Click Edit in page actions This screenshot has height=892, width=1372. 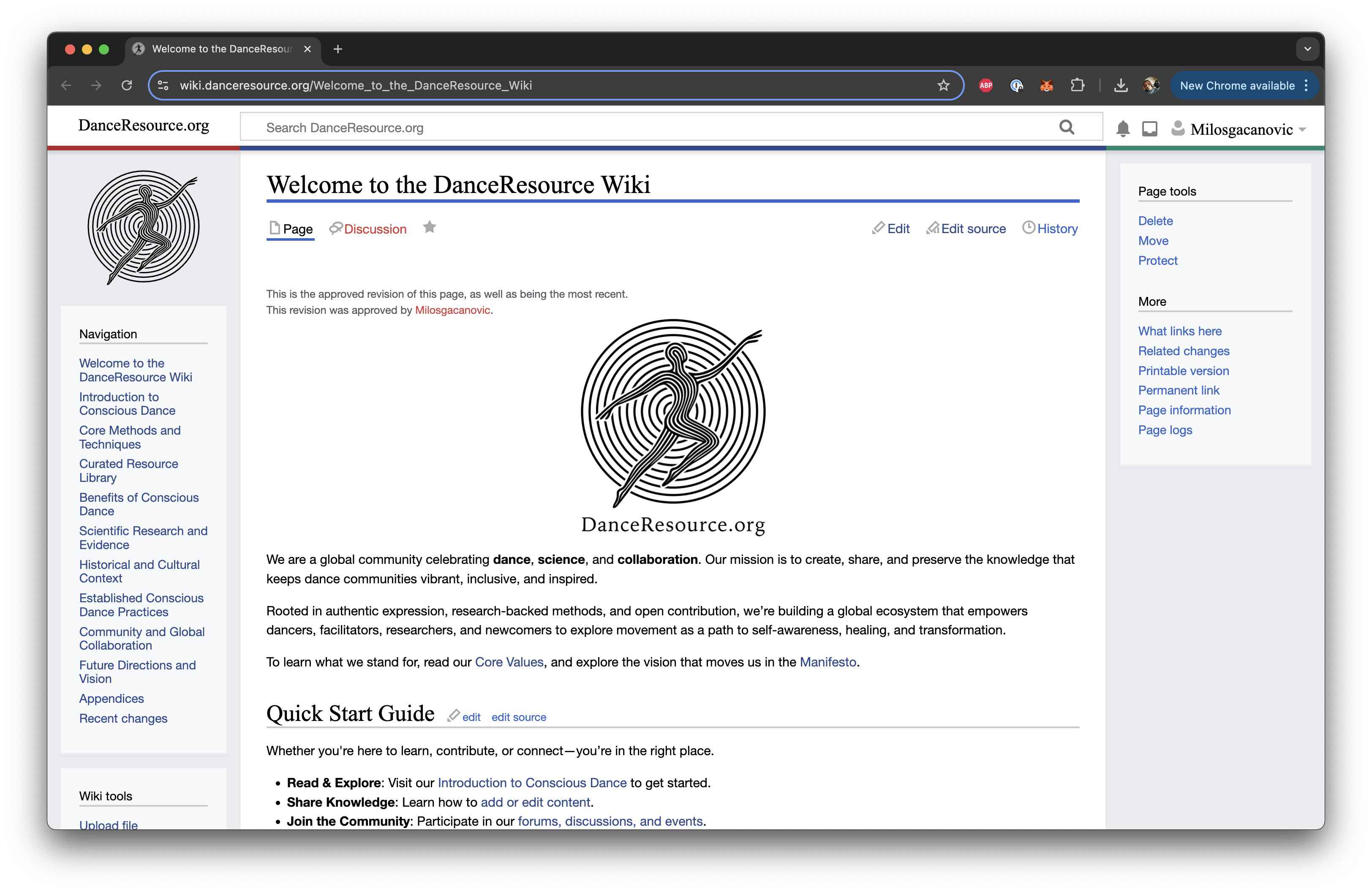[x=890, y=229]
